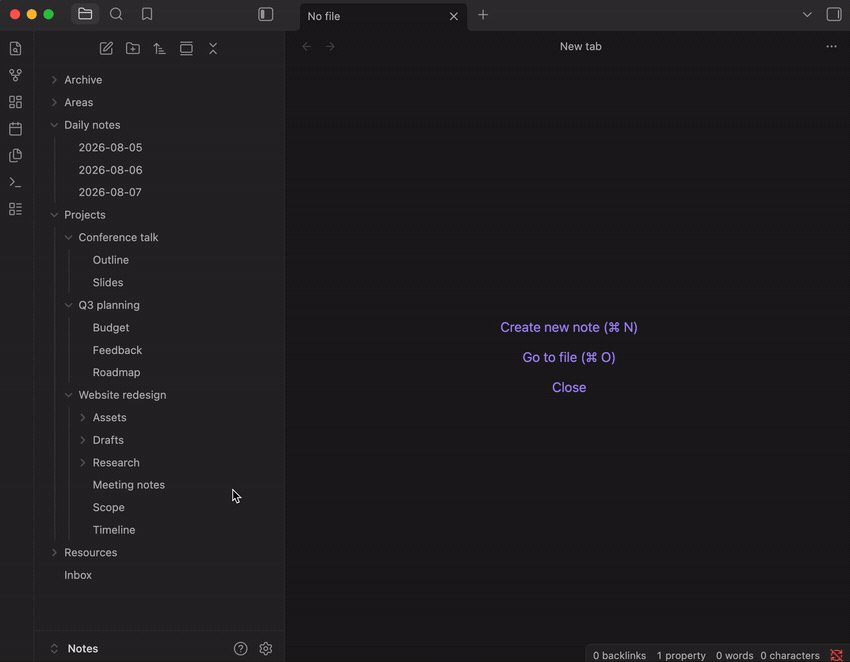Click the auto-reveal current file icon
850x662 pixels.
186,48
